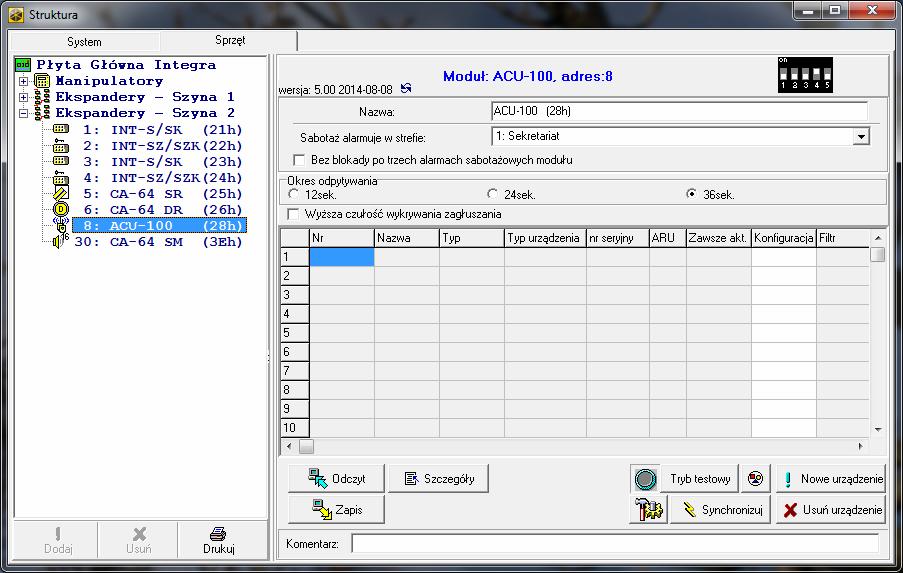Click the icon of 4: INT-SZ/SZK module
The width and height of the screenshot is (903, 573).
[x=60, y=177]
